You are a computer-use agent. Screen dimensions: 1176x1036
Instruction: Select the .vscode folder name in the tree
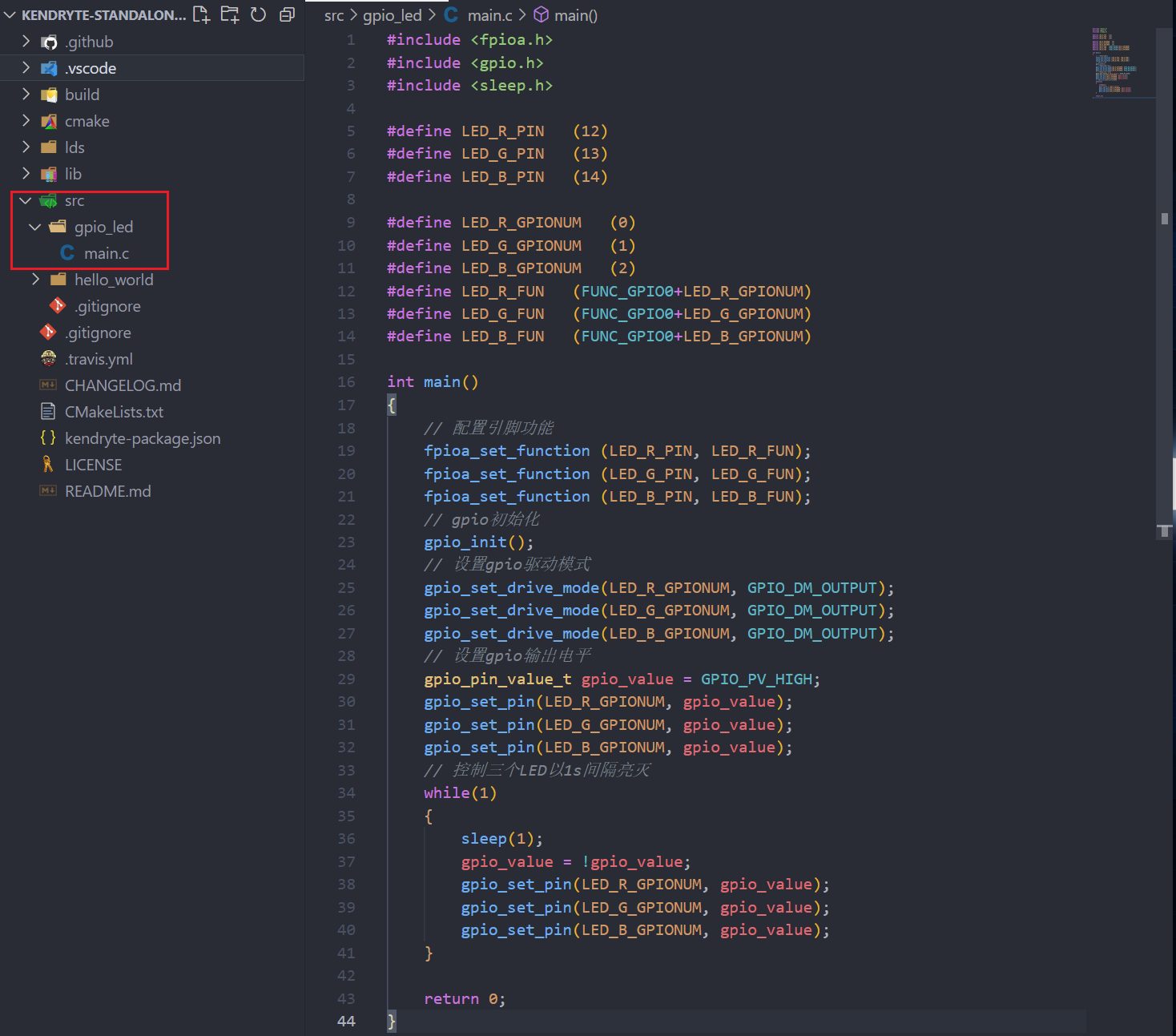point(91,68)
